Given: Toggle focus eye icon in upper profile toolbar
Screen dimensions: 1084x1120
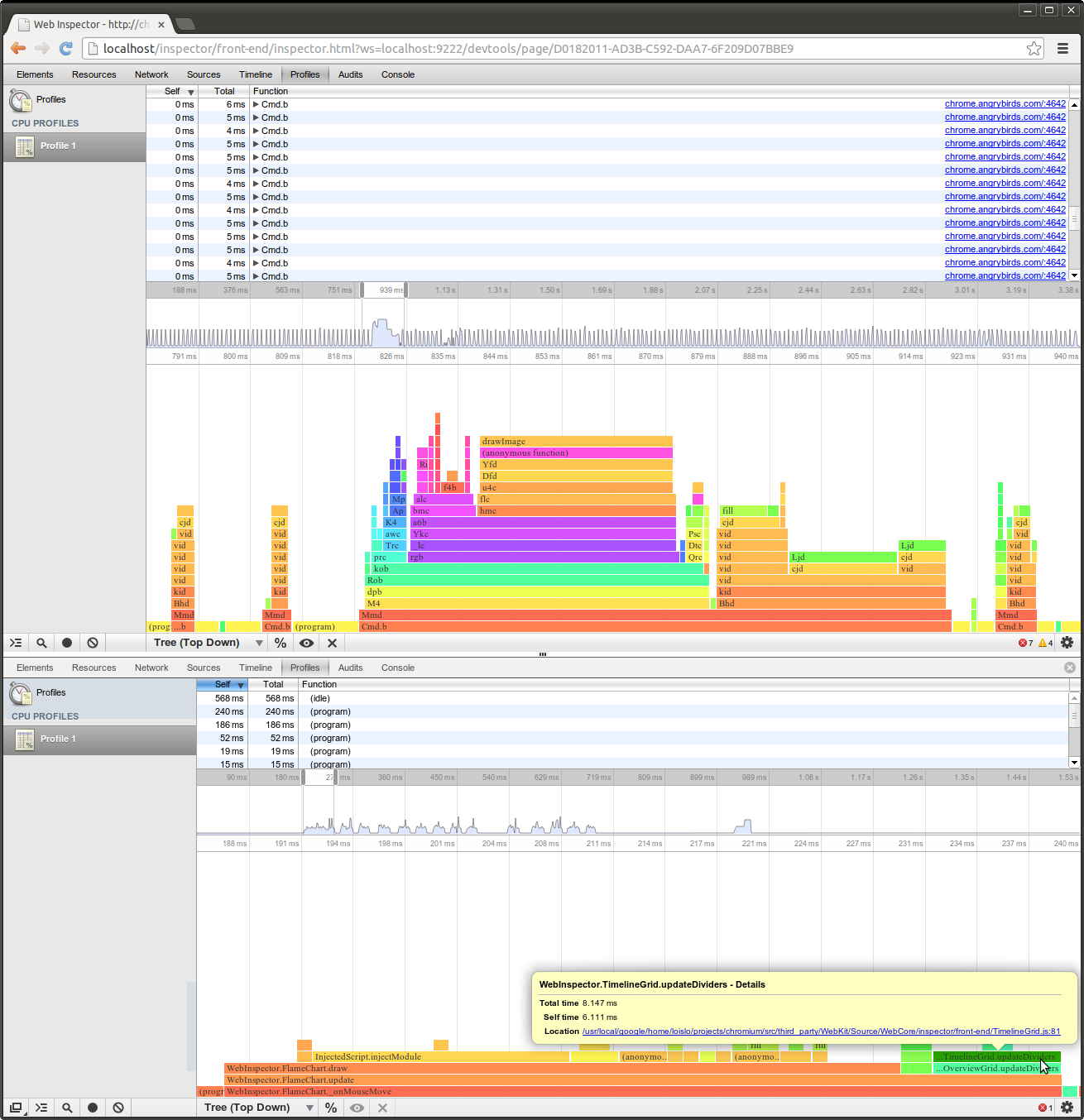Looking at the screenshot, I should tap(306, 643).
